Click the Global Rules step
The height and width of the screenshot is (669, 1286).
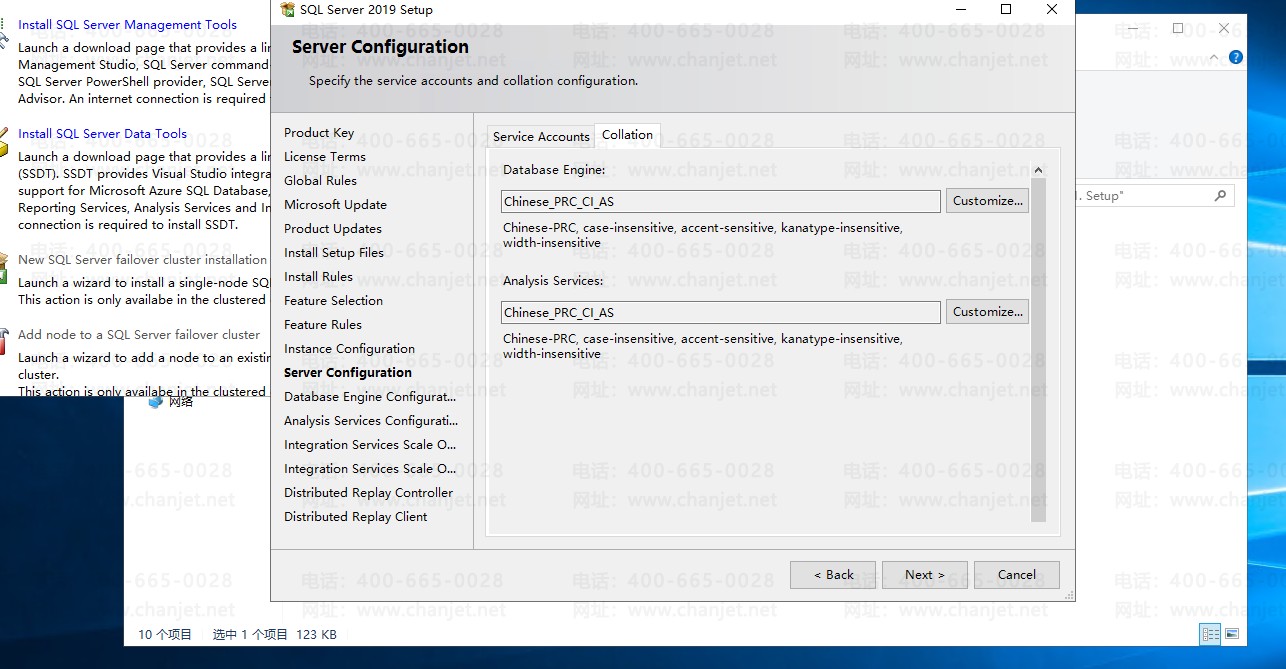pos(320,181)
